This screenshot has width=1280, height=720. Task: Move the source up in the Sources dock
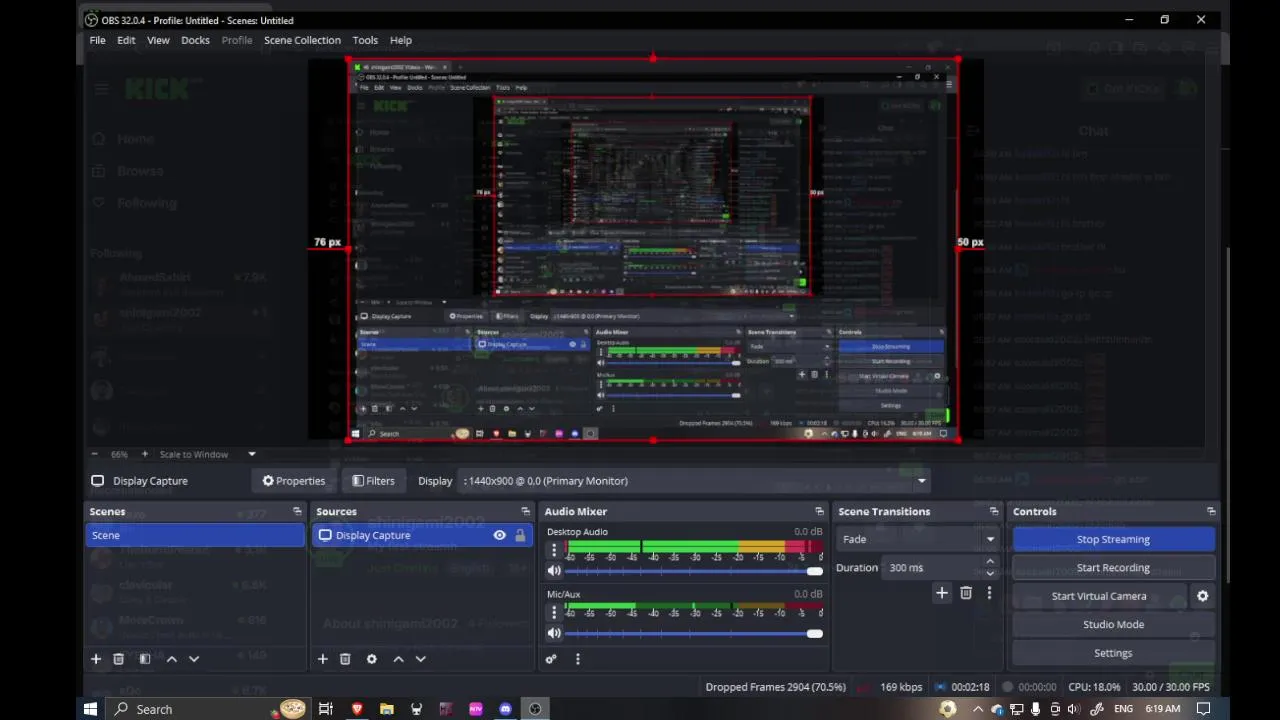click(398, 659)
